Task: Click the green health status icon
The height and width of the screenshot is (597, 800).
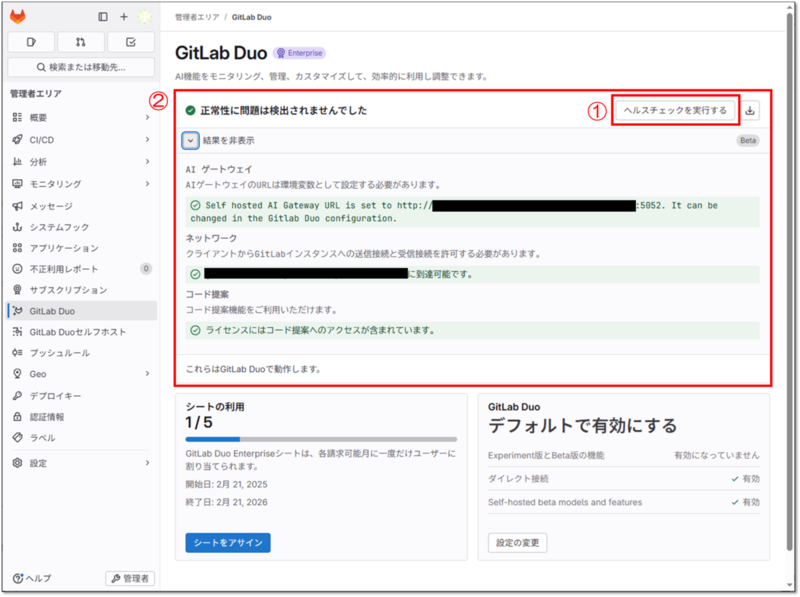Action: [x=190, y=110]
